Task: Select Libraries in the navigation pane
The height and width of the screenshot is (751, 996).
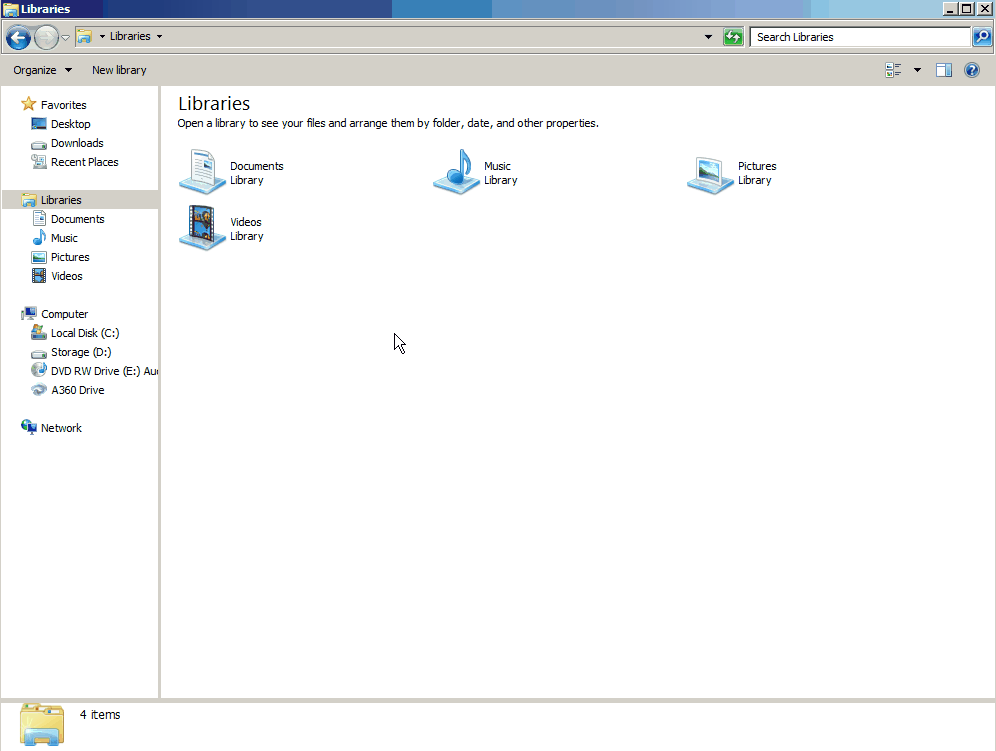Action: tap(61, 200)
